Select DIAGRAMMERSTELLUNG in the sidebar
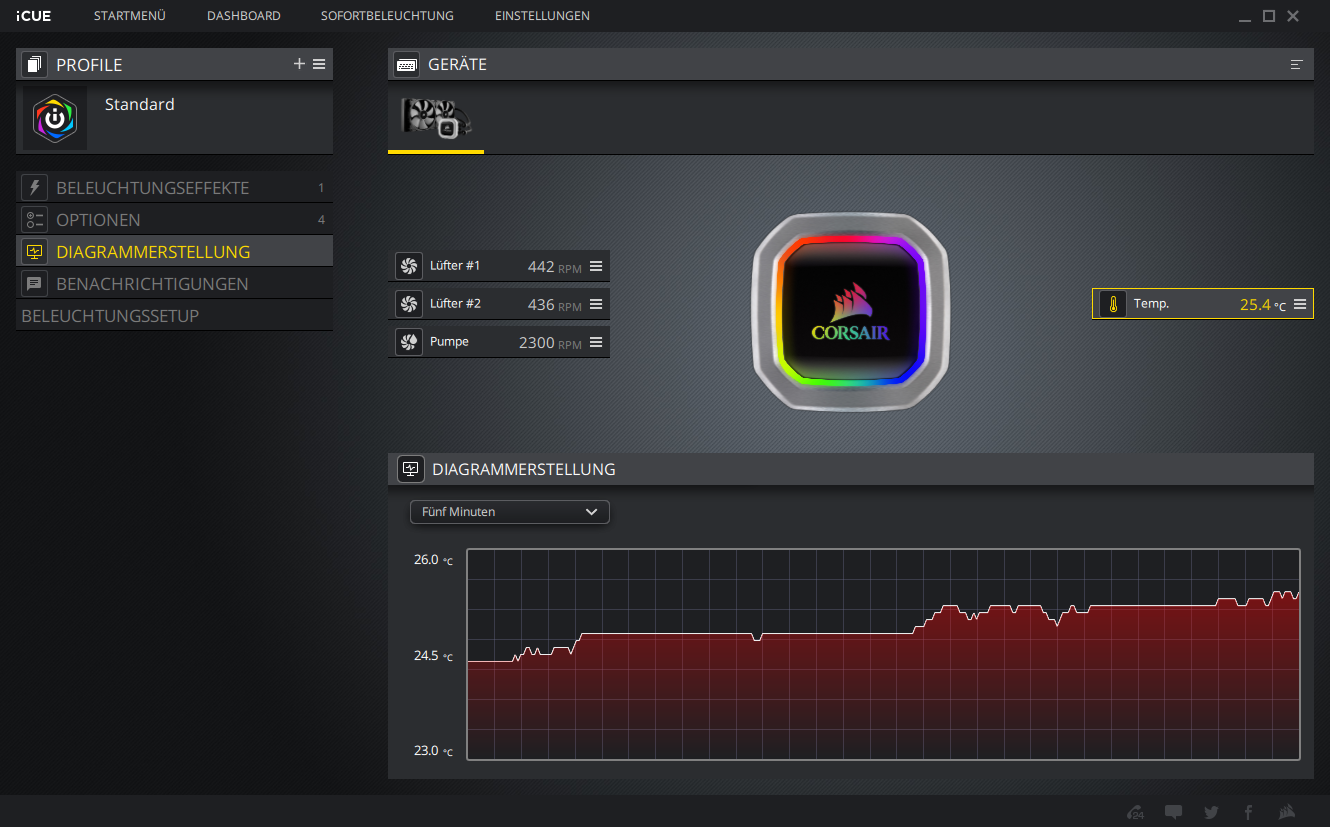Screen dimensions: 1330x827 175,252
